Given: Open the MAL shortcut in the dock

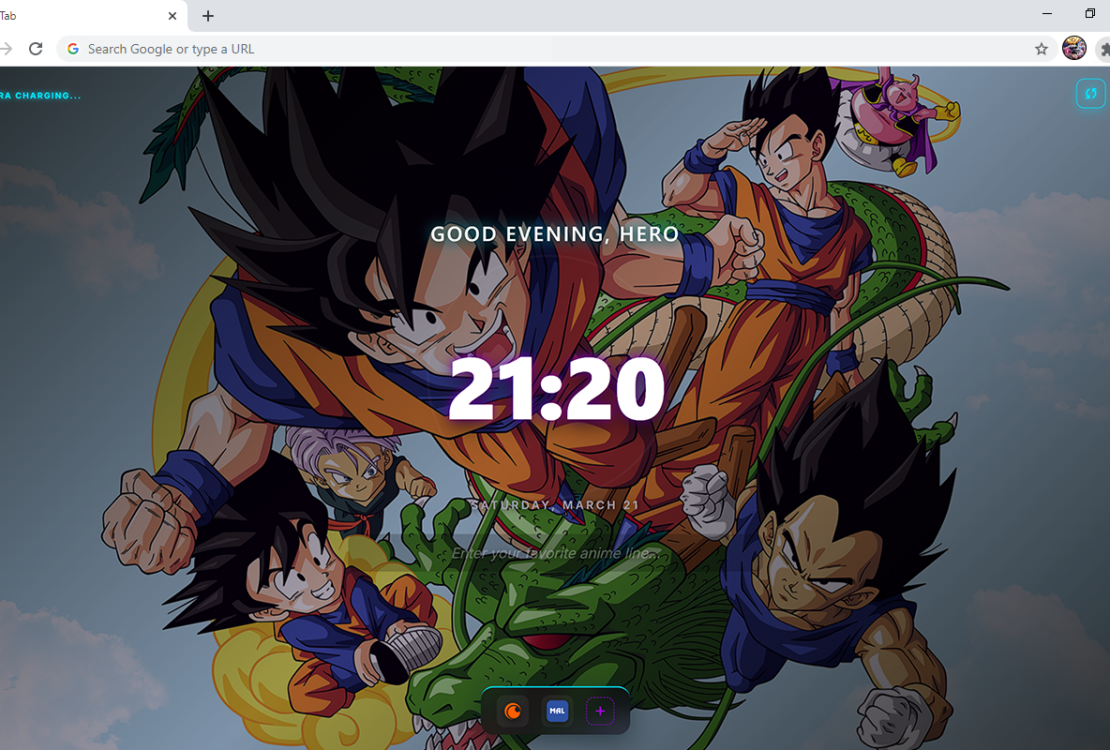Looking at the screenshot, I should (x=557, y=710).
